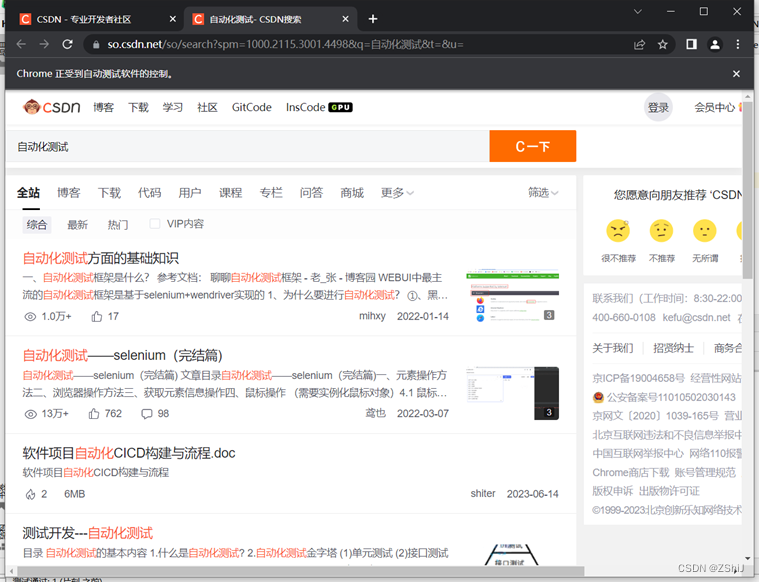Switch to the 博客 search tab

coord(69,193)
